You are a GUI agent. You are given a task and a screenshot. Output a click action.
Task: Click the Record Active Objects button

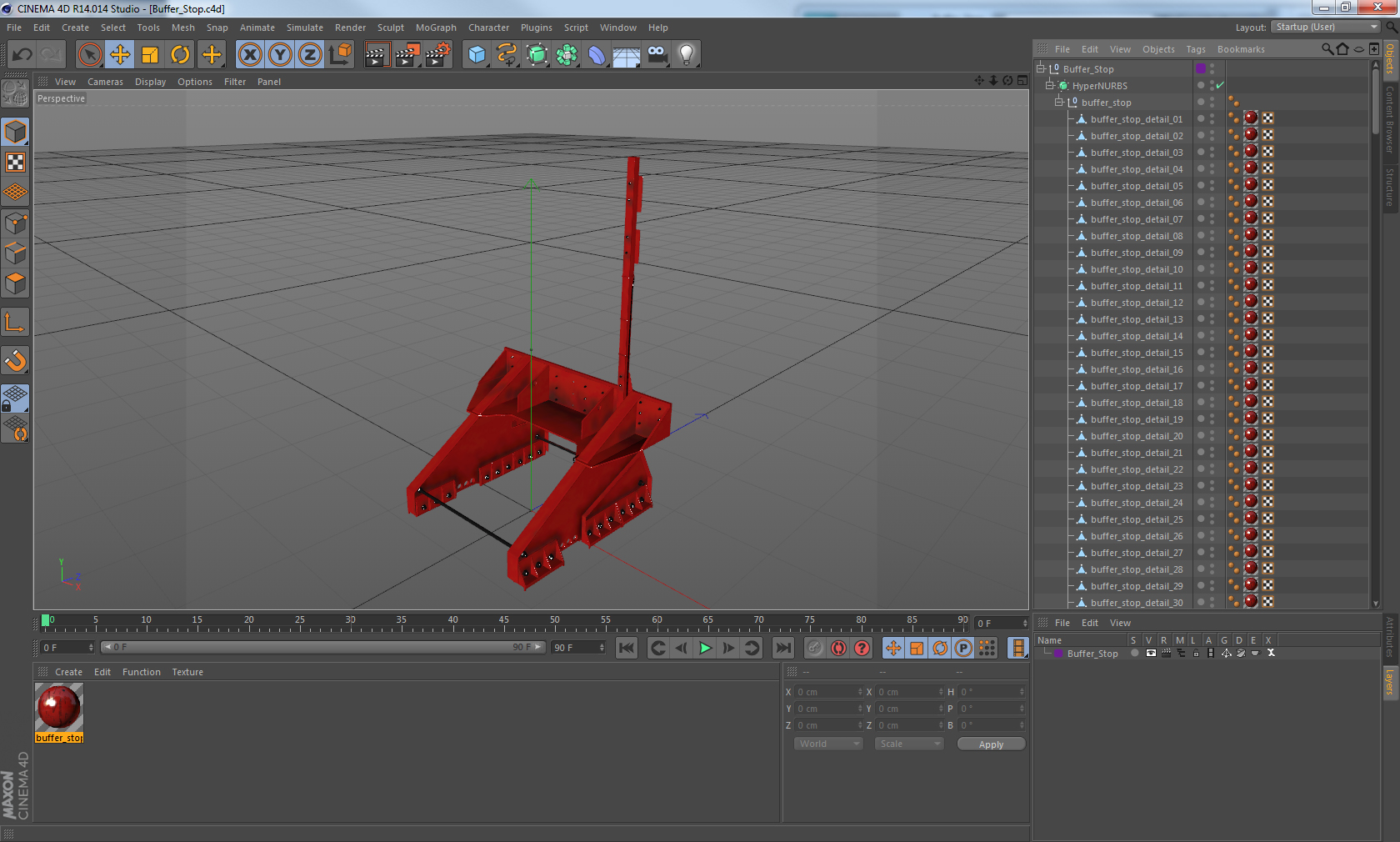(815, 648)
